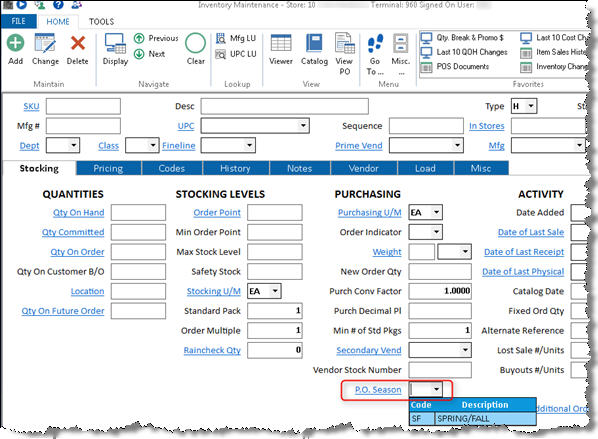Image resolution: width=598 pixels, height=439 pixels.
Task: Open the Catalog book icon
Action: click(314, 43)
